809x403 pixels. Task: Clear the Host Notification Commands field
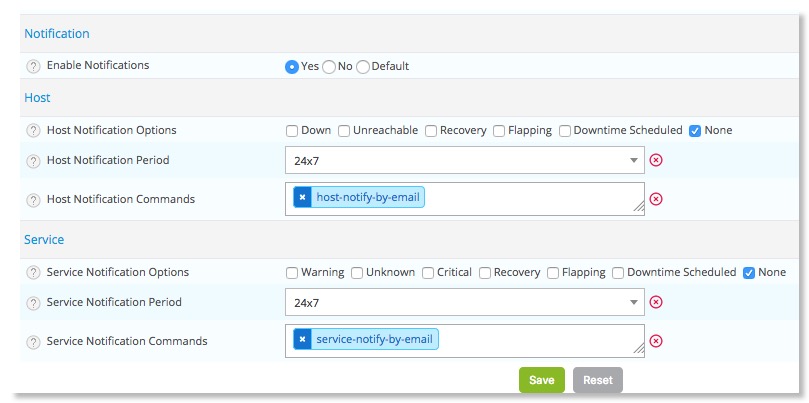656,199
